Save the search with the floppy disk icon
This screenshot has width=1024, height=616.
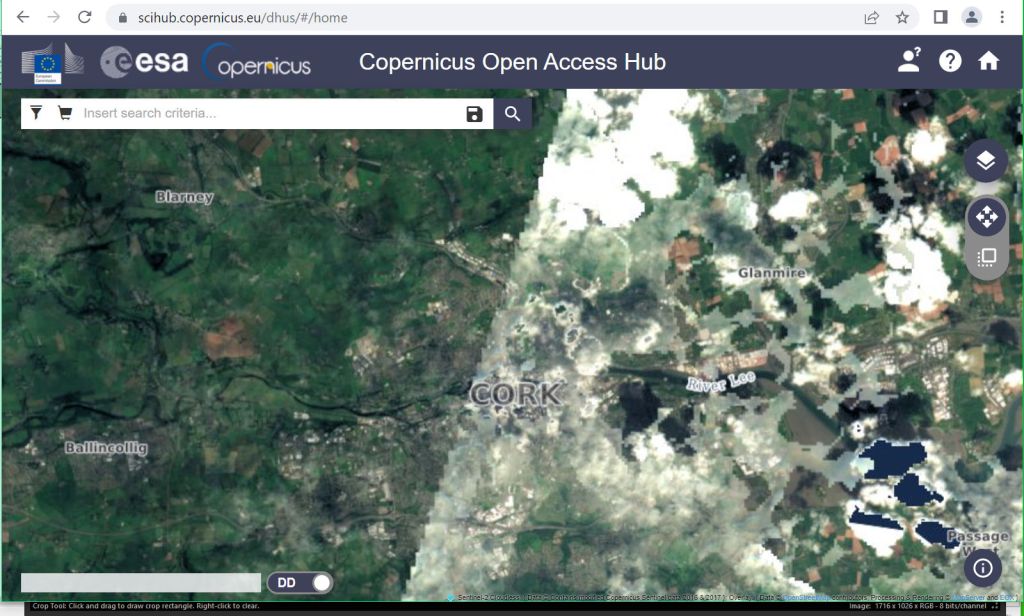pyautogui.click(x=475, y=114)
